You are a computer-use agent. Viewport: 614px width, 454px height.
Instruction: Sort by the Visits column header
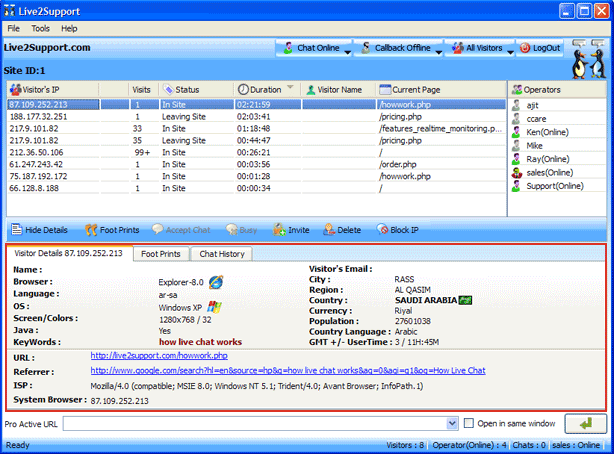pyautogui.click(x=141, y=90)
